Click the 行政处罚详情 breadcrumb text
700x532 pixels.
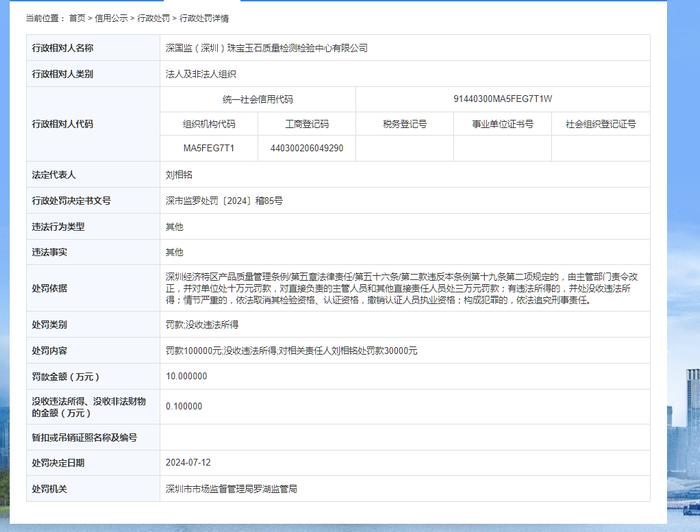coord(204,18)
